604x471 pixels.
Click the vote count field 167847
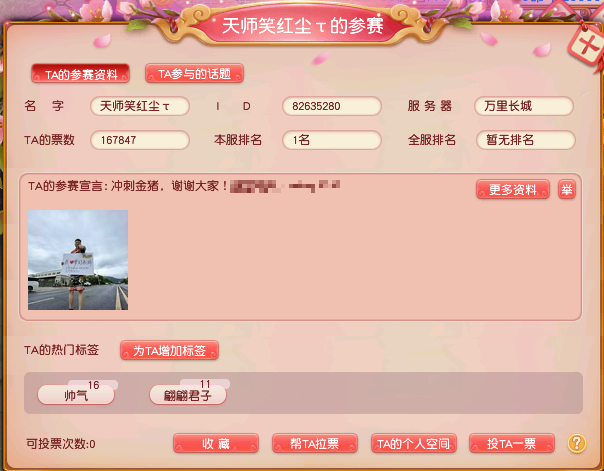pos(140,140)
